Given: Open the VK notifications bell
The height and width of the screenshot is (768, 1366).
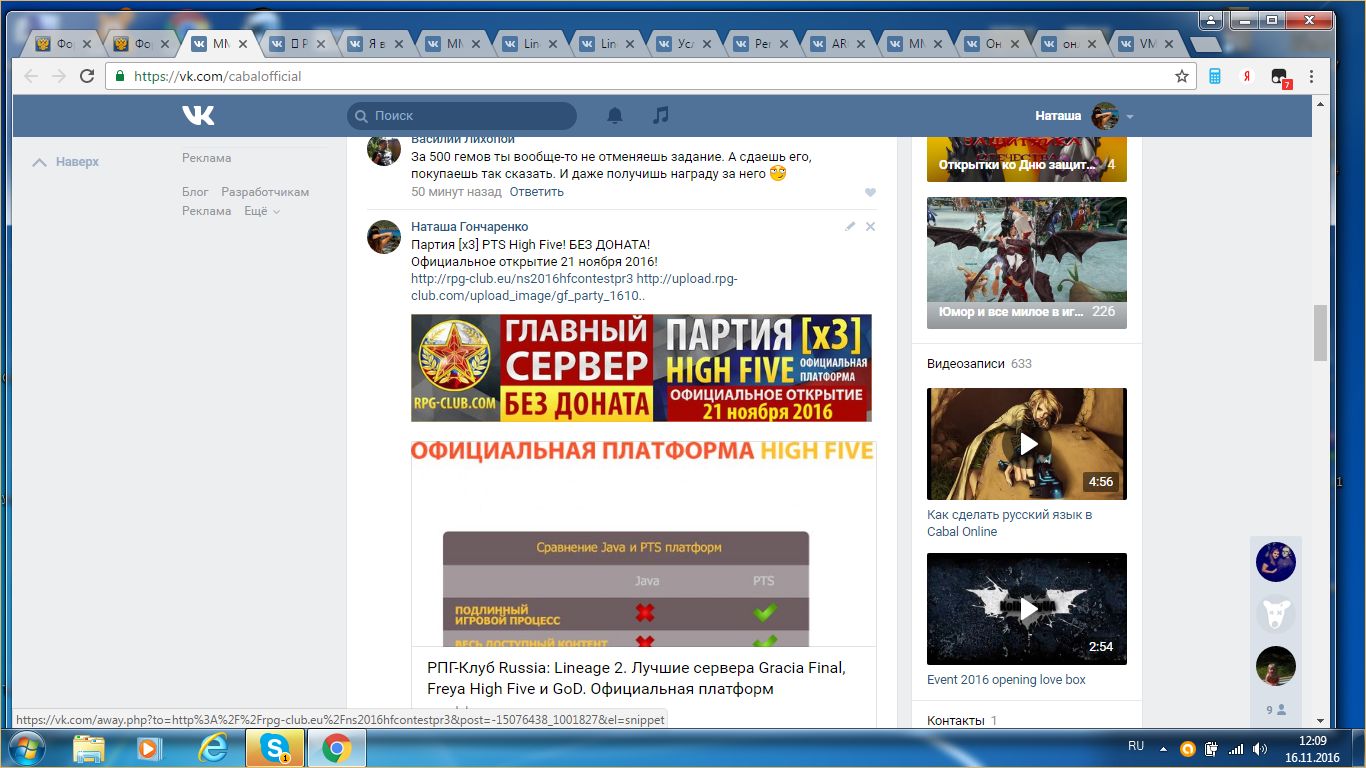Looking at the screenshot, I should (x=615, y=116).
